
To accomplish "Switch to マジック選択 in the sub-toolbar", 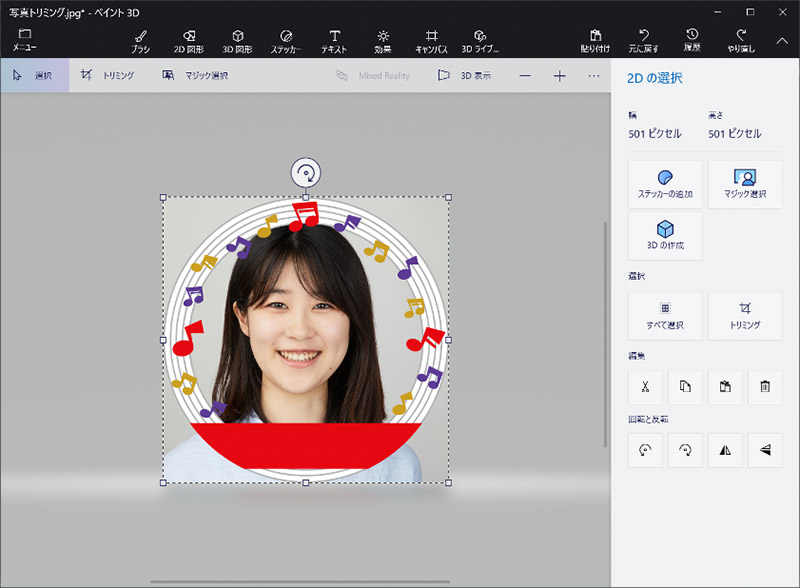I will [x=195, y=76].
